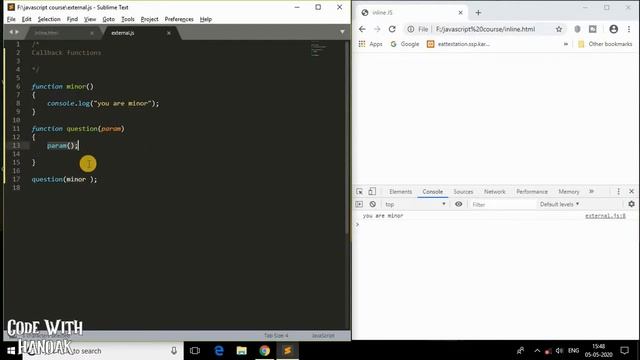Viewport: 640px width, 360px height.
Task: Open the eattestation bookmark
Action: [x=458, y=44]
